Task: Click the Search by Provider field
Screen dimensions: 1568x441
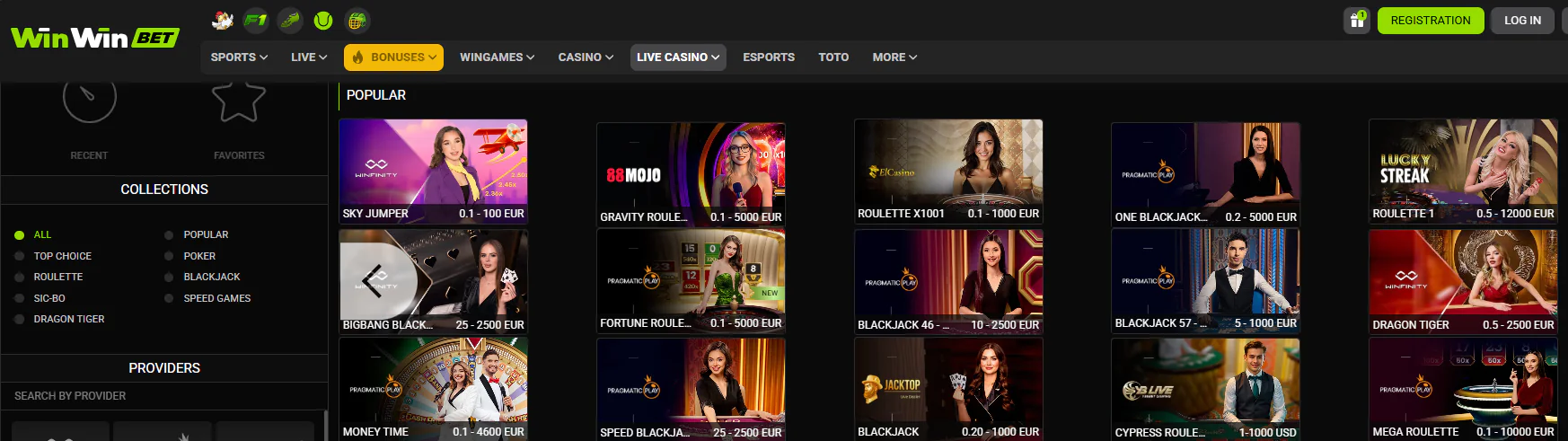Action: [x=163, y=396]
